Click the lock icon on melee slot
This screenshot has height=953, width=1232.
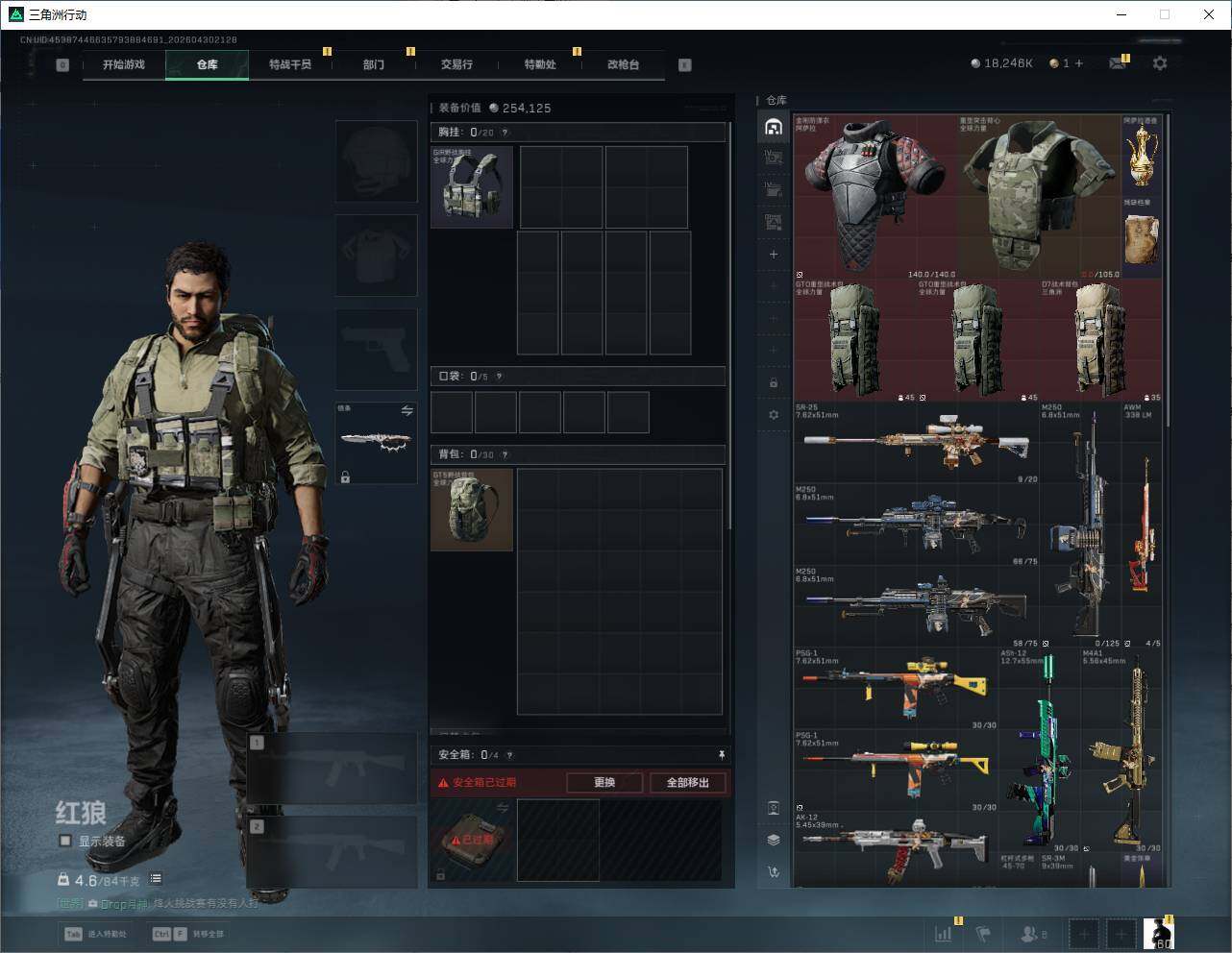[345, 476]
